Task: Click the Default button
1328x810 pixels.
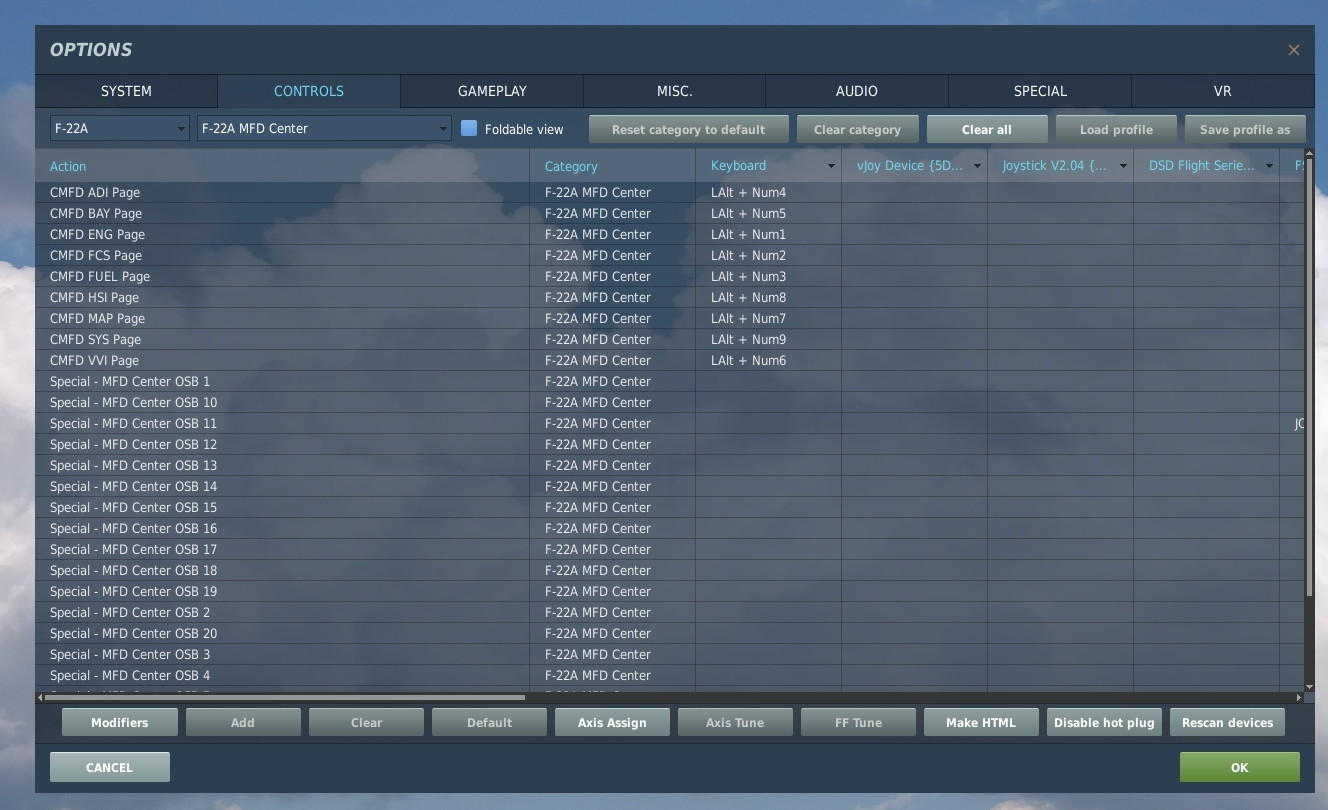Action: click(489, 722)
